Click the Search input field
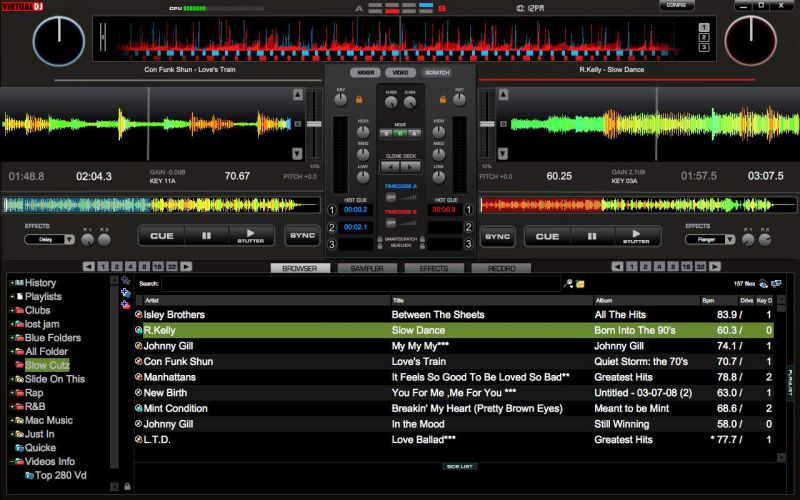Screen dimensions: 800x500 pos(361,284)
